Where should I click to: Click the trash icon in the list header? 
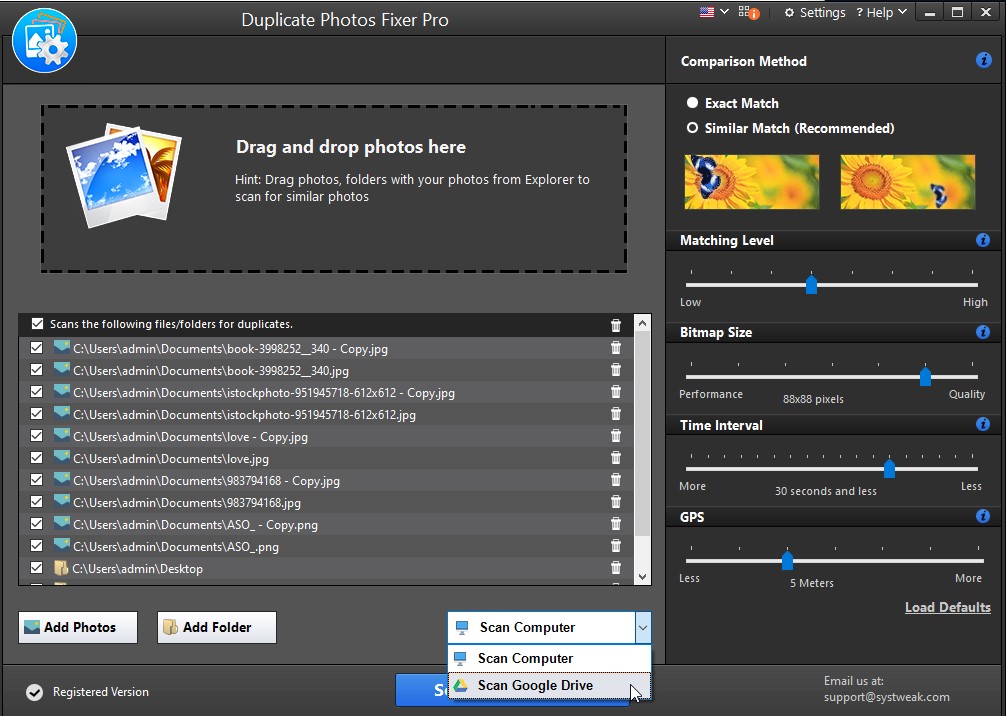click(615, 325)
